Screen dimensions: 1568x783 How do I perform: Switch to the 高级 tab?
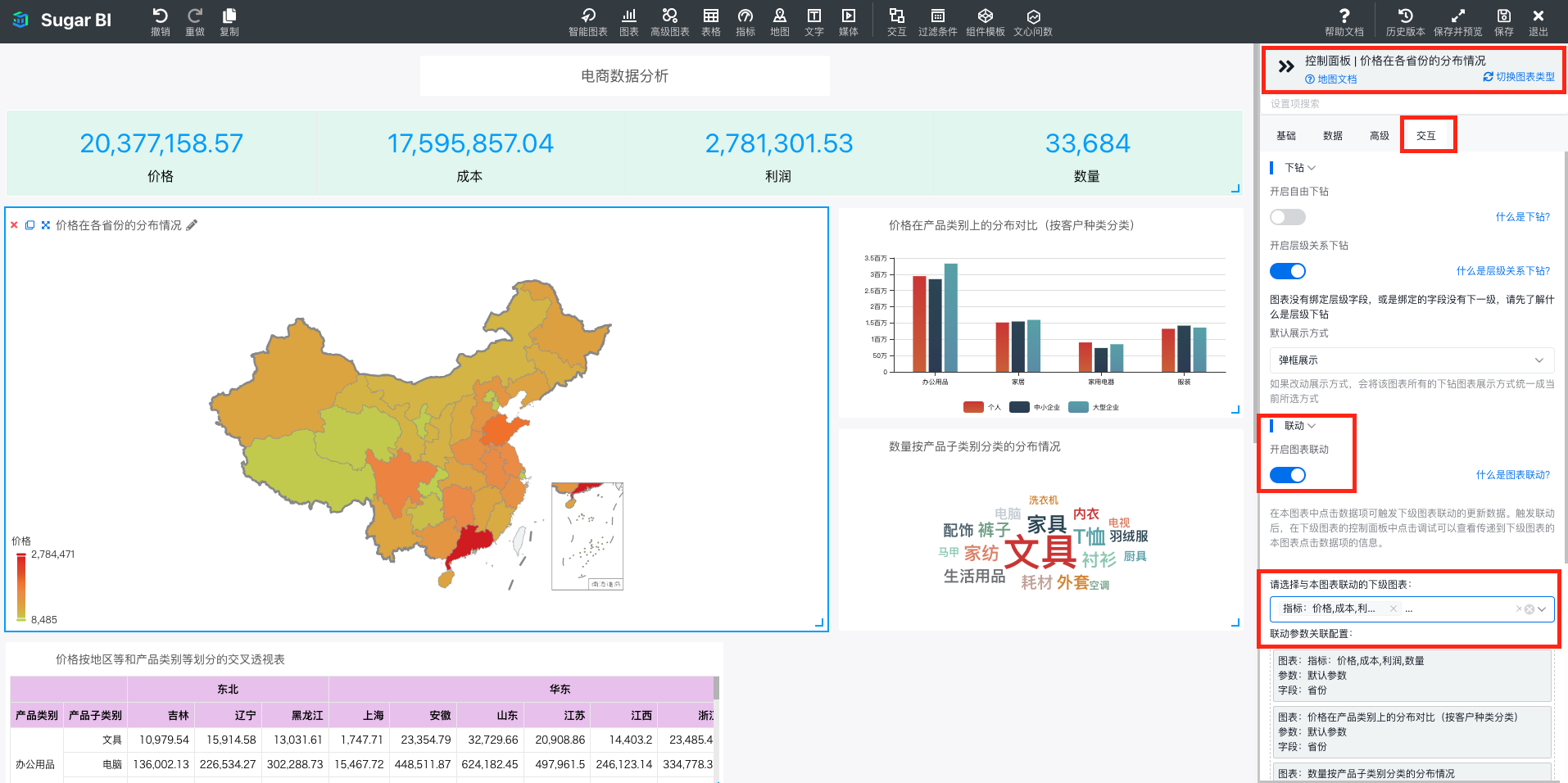[1380, 136]
